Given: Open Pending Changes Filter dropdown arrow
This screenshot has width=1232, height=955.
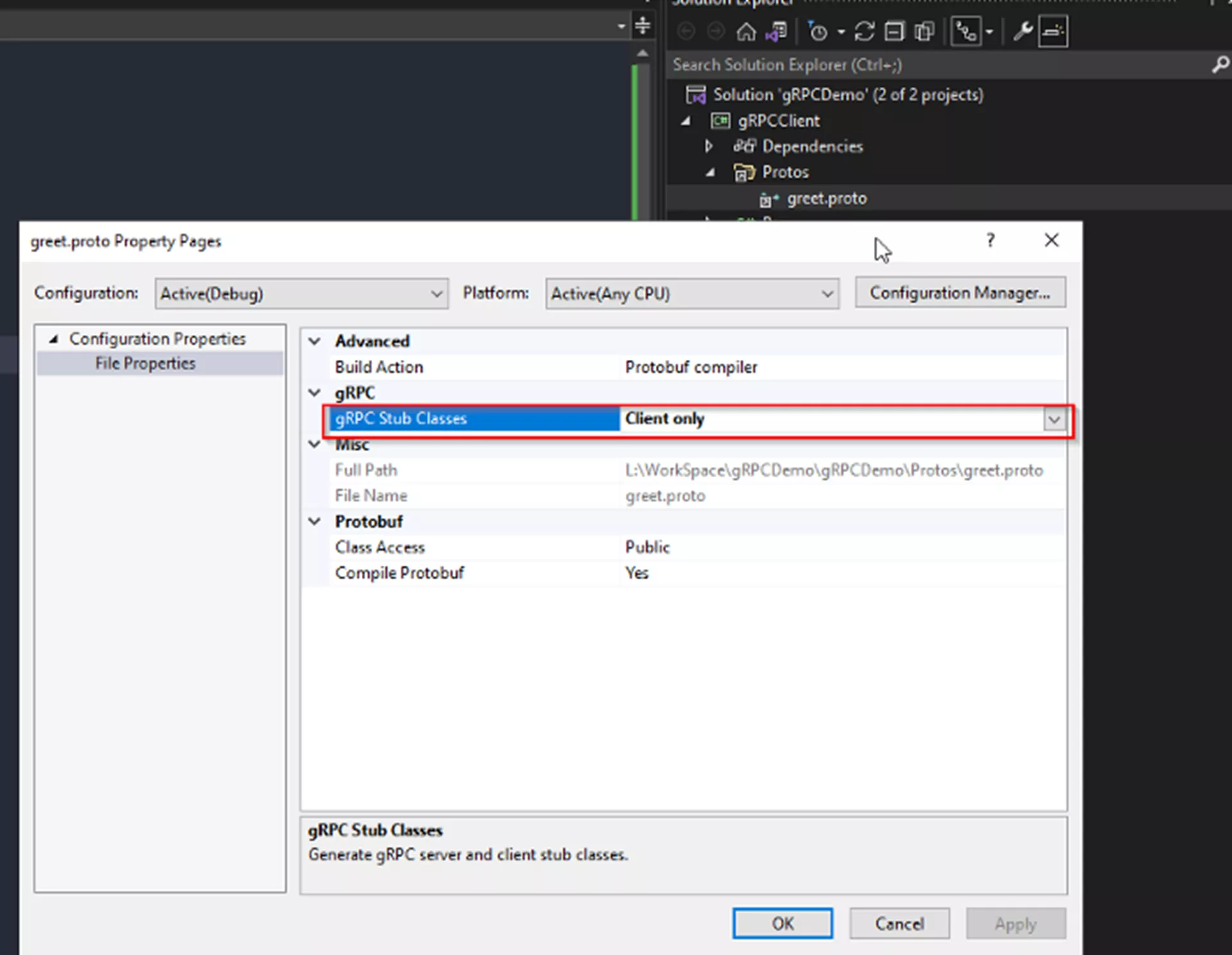Looking at the screenshot, I should (841, 32).
